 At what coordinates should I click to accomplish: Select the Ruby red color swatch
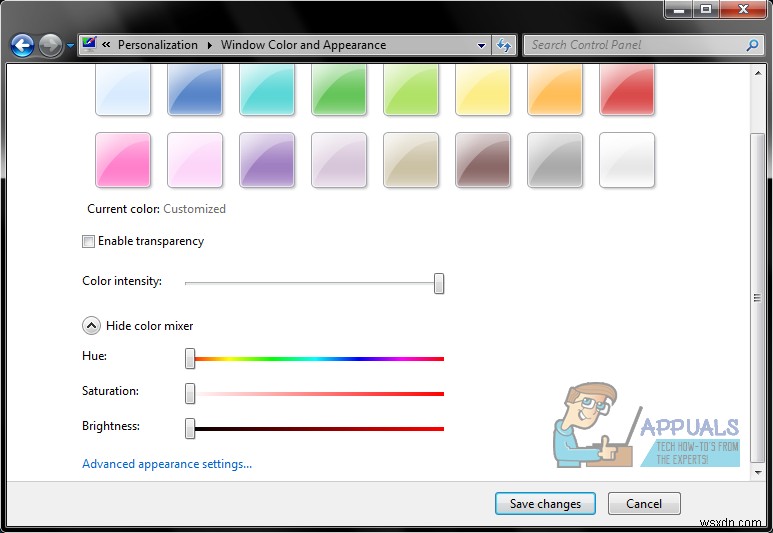point(627,89)
